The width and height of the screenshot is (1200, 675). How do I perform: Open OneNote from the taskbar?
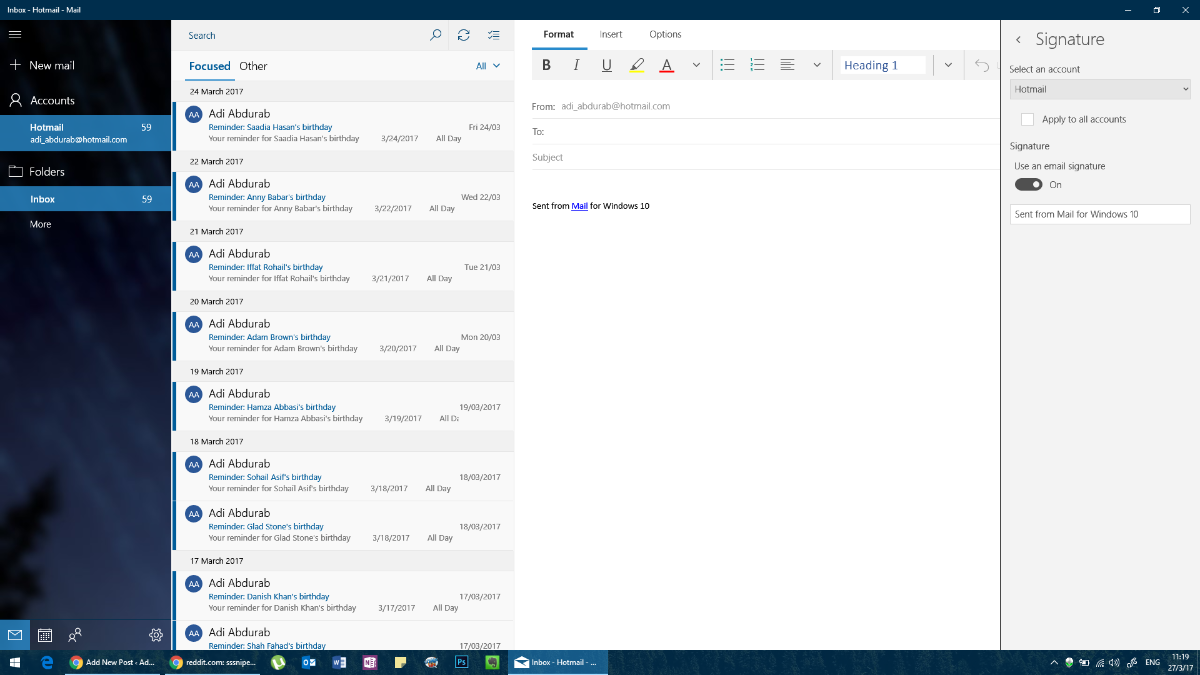coord(370,662)
